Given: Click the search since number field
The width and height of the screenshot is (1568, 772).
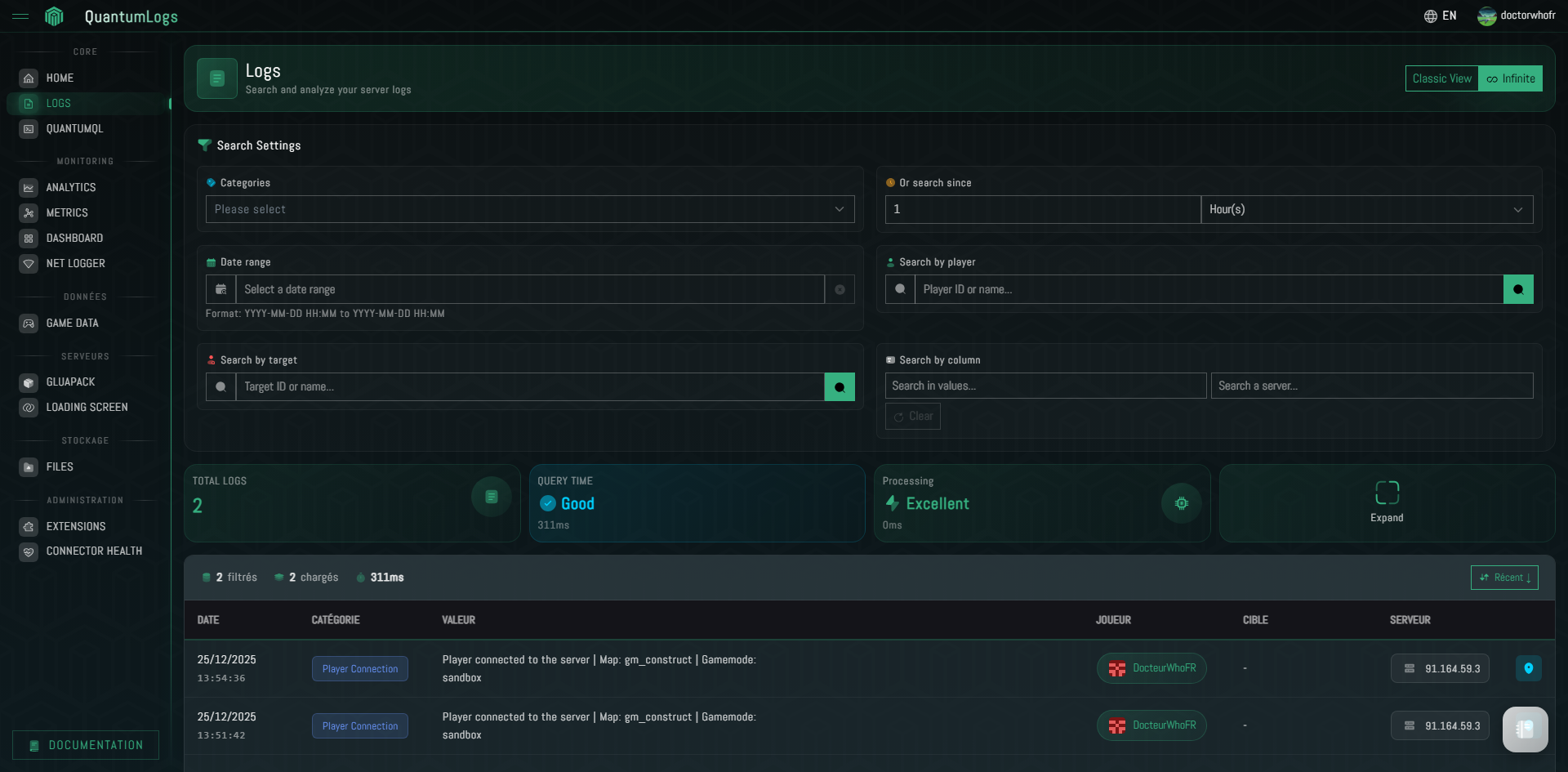Looking at the screenshot, I should [1043, 209].
